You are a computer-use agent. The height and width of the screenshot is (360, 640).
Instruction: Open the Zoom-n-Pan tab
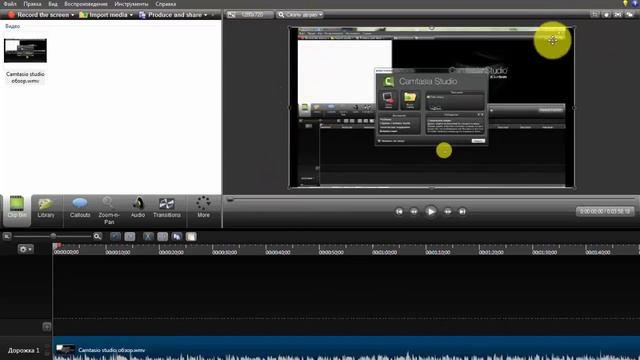click(109, 210)
